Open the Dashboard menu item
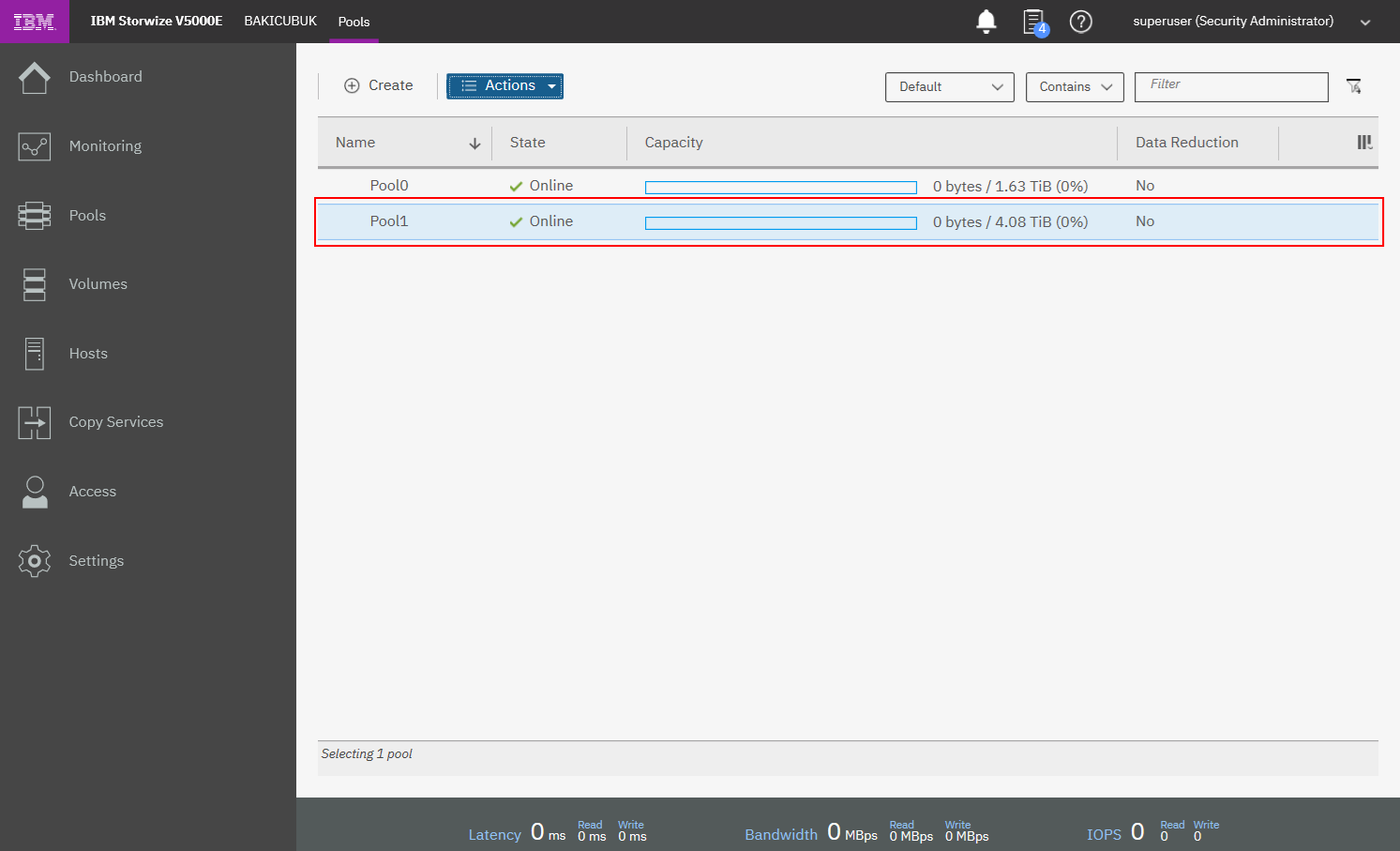The image size is (1400, 851). tap(106, 77)
